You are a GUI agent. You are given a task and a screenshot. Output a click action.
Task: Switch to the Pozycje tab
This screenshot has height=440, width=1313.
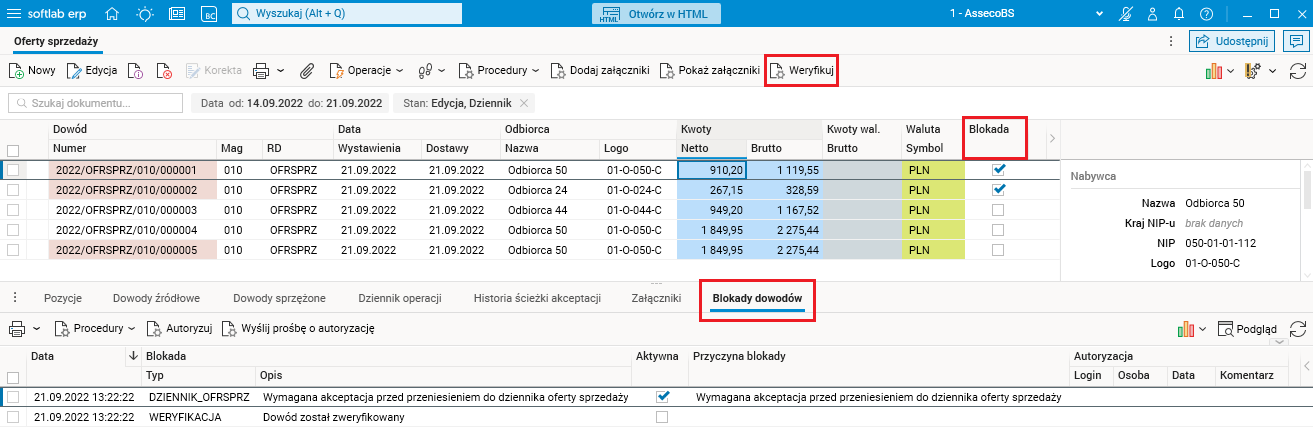62,298
